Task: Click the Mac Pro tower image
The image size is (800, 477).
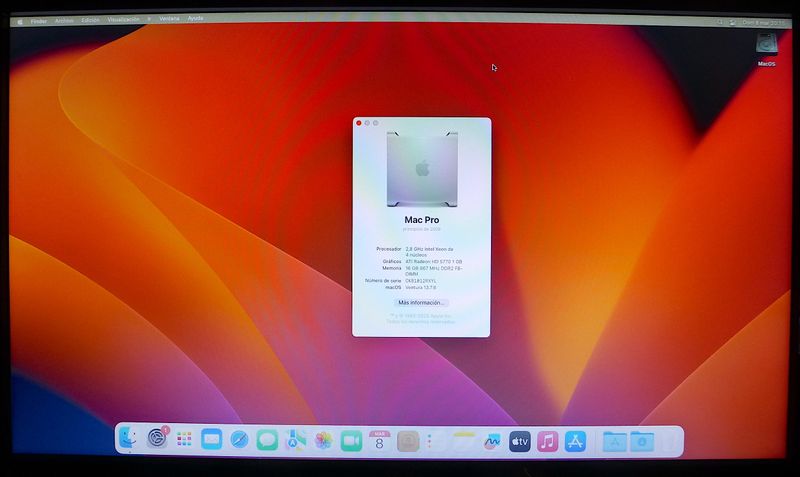Action: coord(422,169)
